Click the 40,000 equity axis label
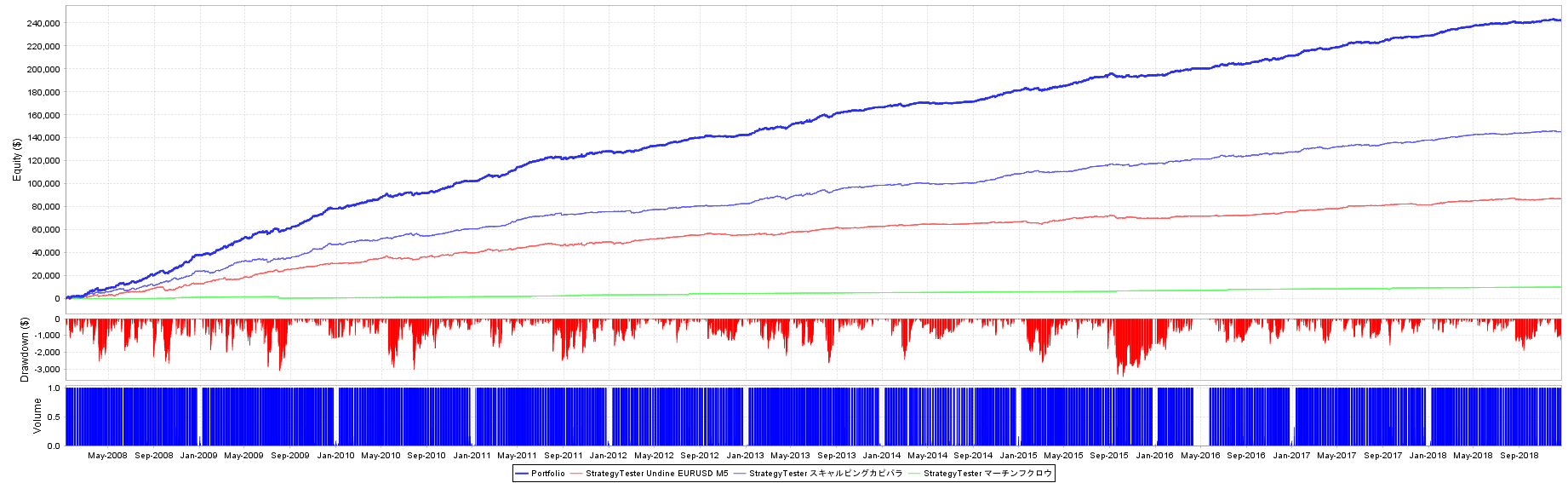 46,252
